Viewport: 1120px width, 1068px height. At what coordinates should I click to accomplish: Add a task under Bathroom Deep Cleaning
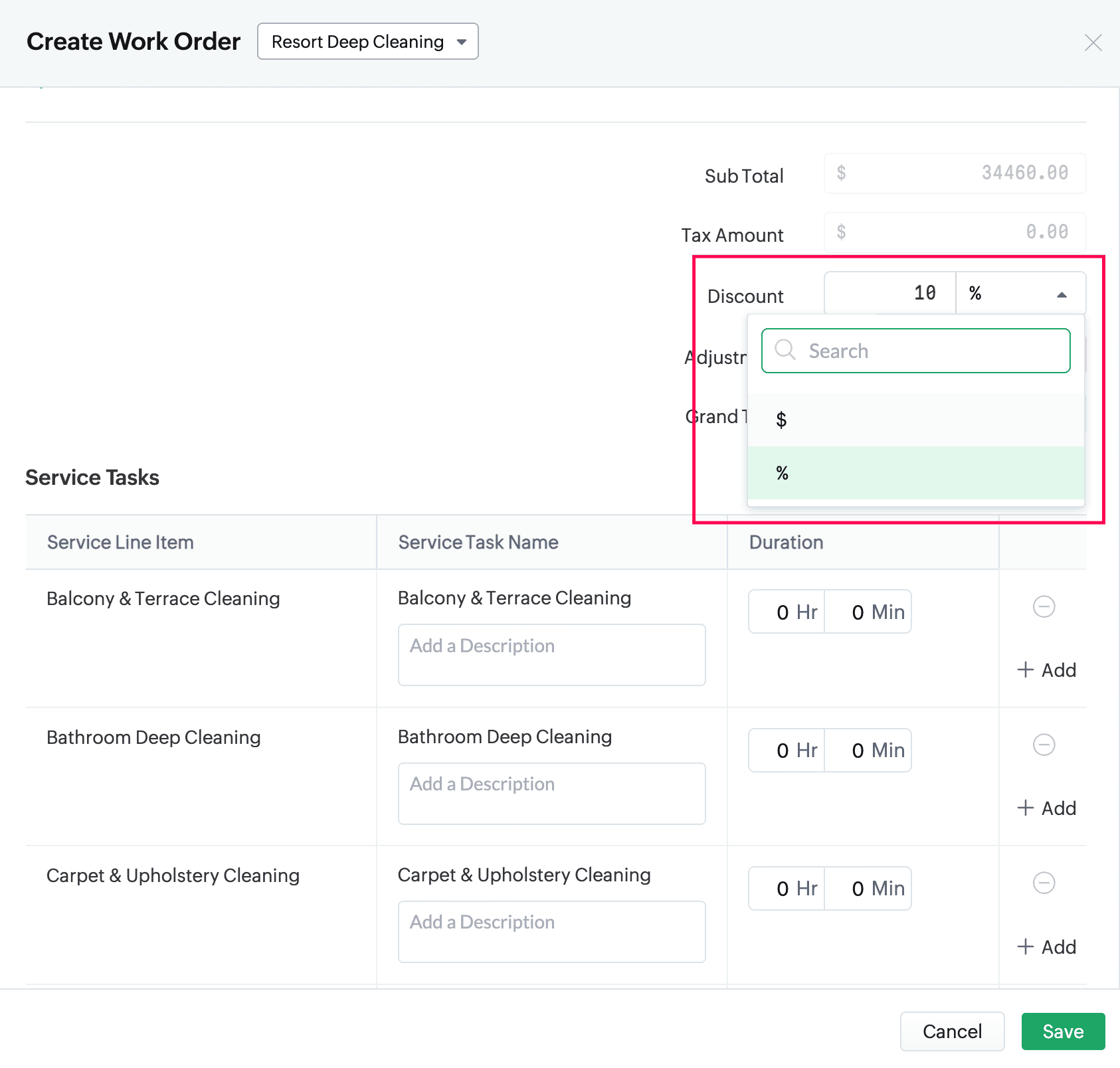tap(1046, 808)
